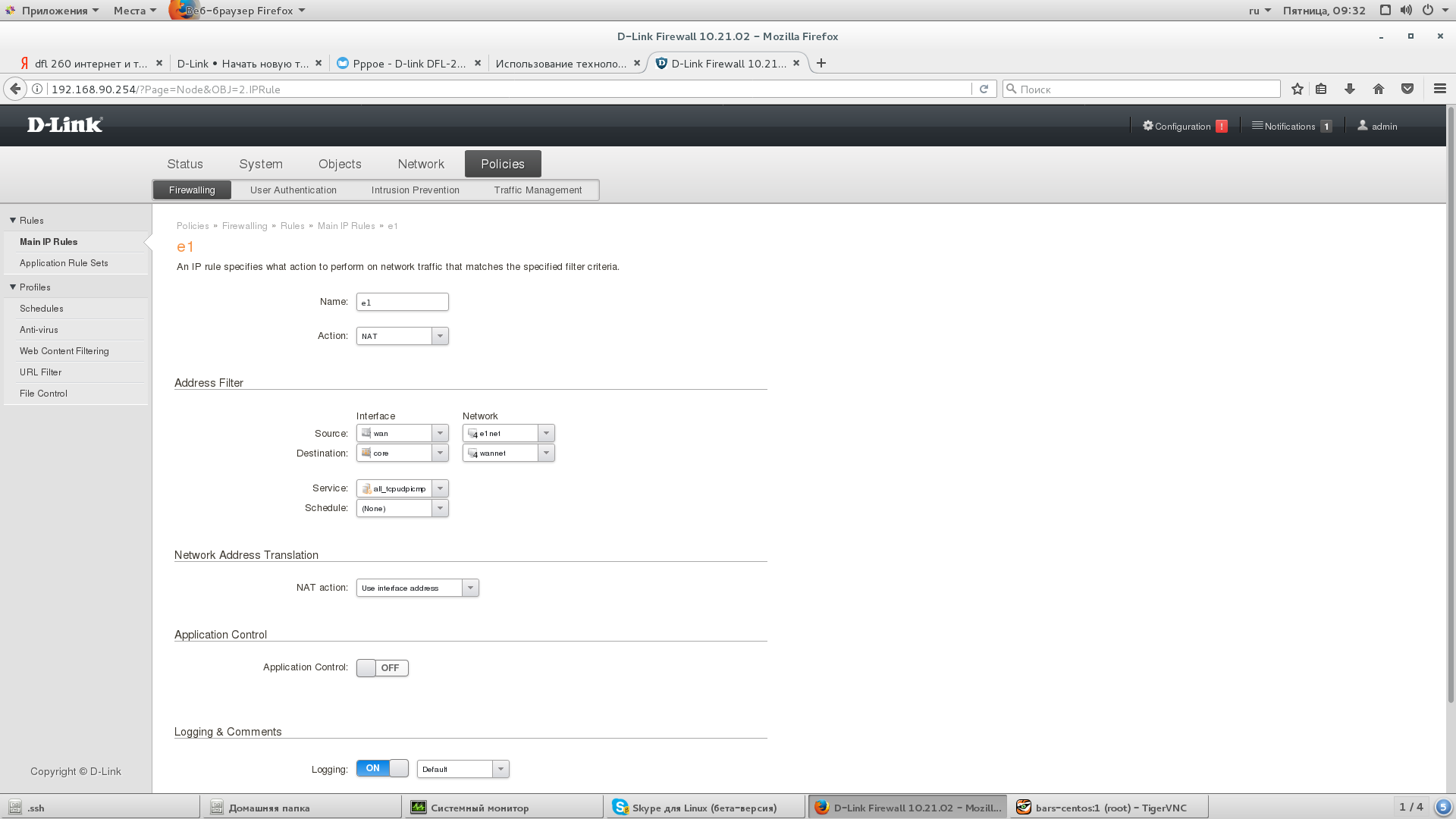Collapse the Rules sidebar section
This screenshot has width=1456, height=819.
click(13, 221)
